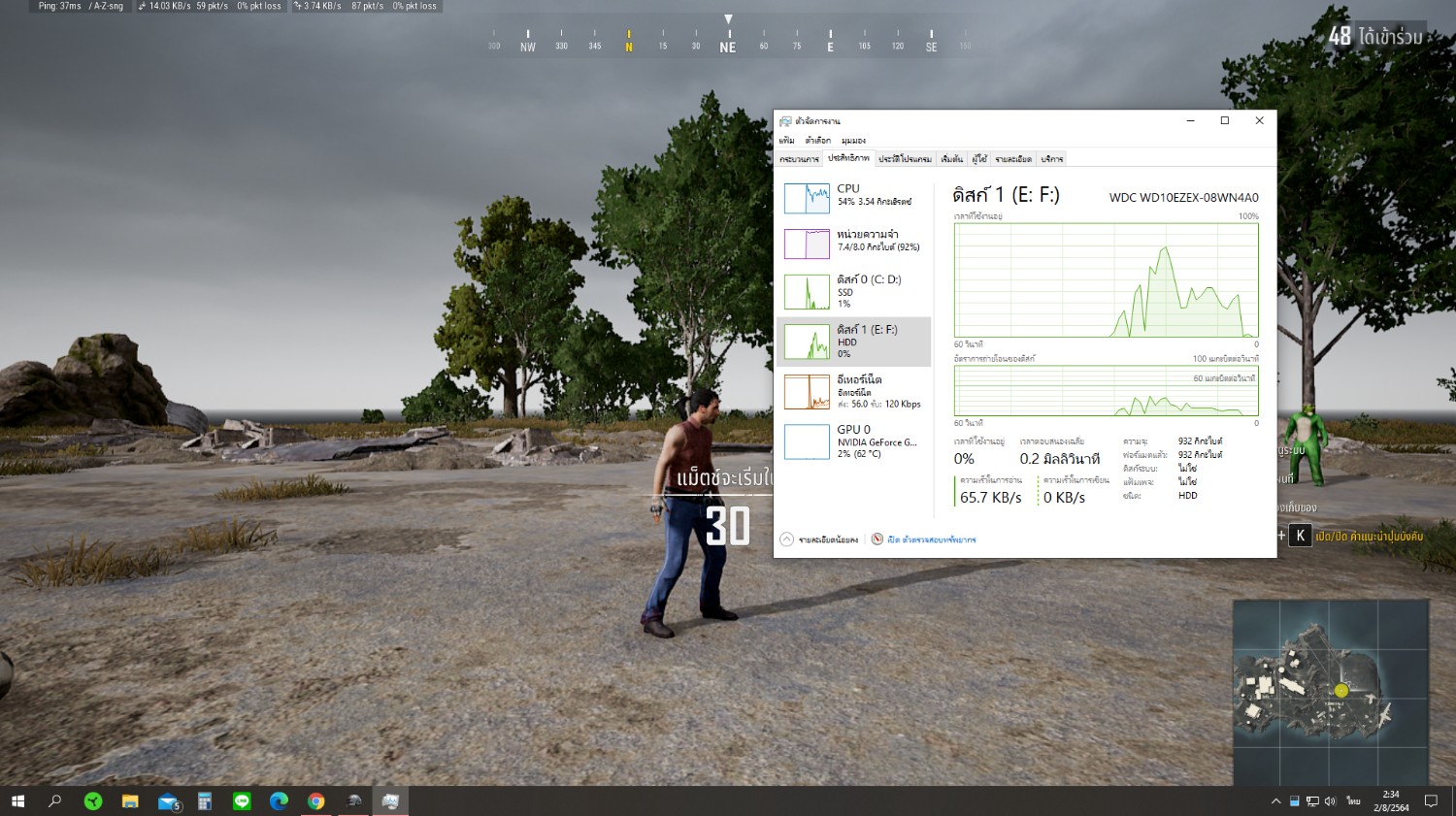Viewport: 1456px width, 816px height.
Task: Switch to PUBG game taskbar icon
Action: click(x=353, y=801)
